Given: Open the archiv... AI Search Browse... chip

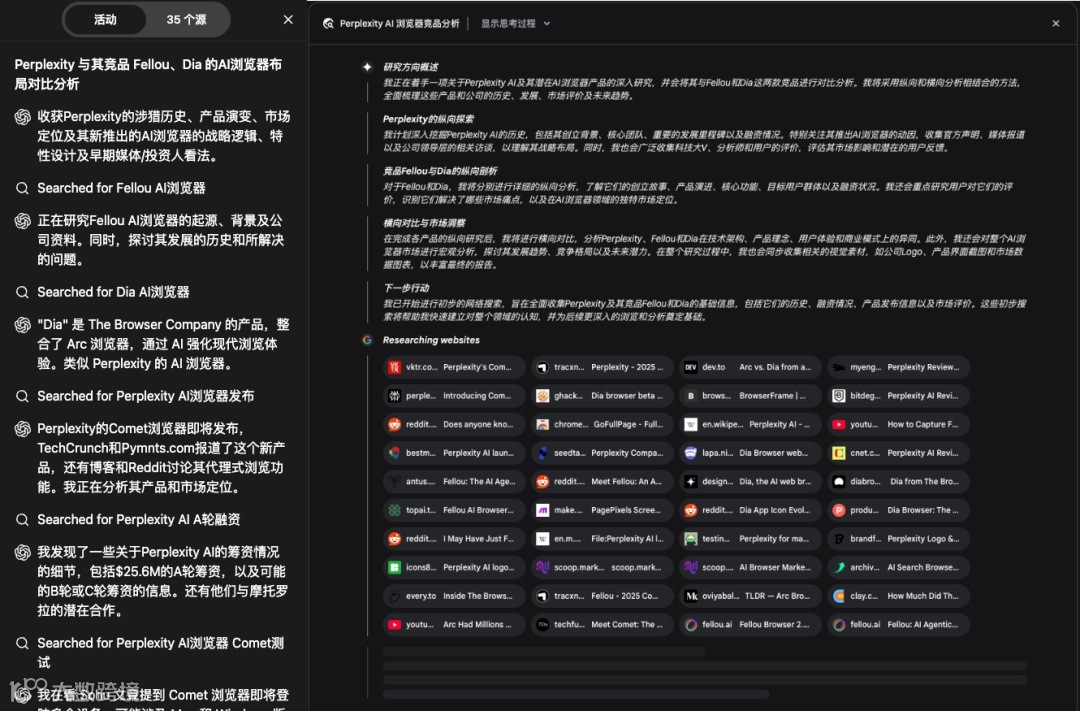Looking at the screenshot, I should coord(898,567).
